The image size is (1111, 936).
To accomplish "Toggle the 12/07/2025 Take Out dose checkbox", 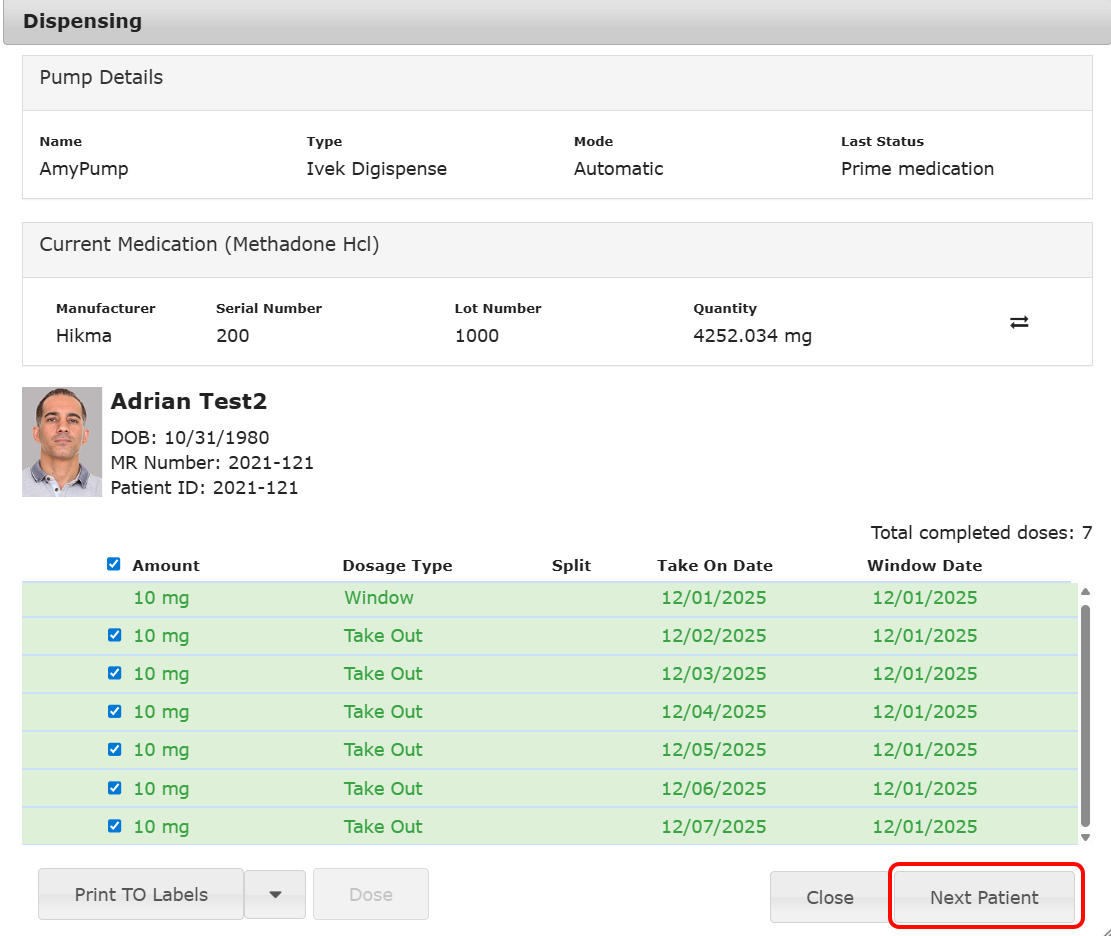I will 114,826.
